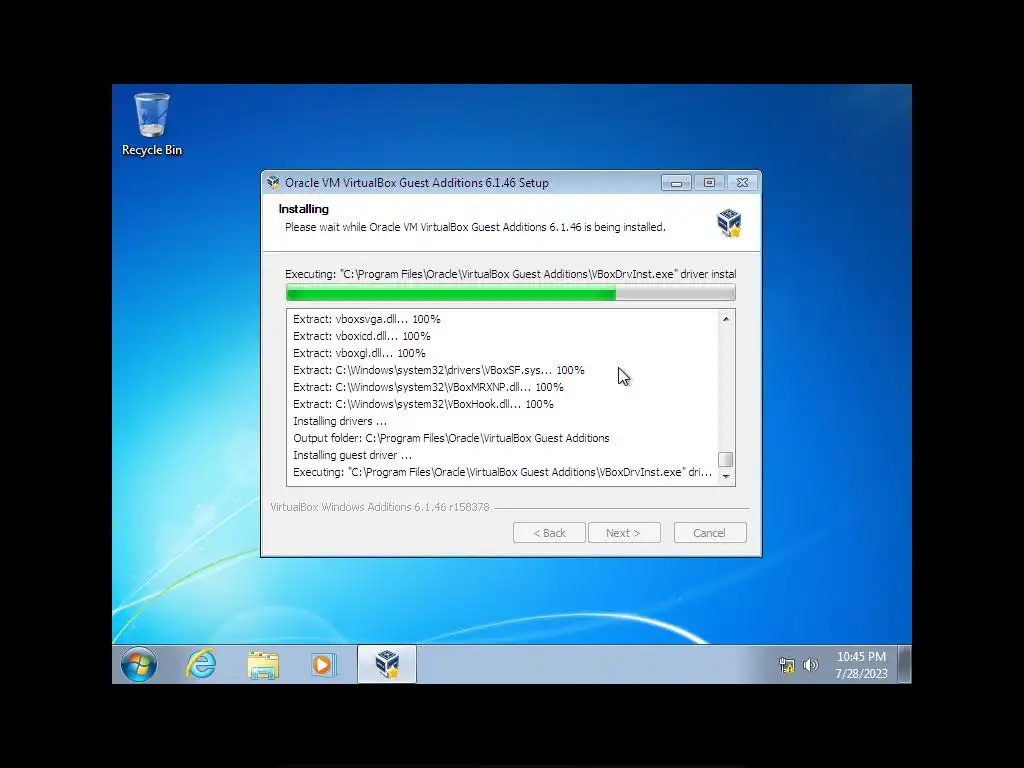Screen dimensions: 1024x768
Task: Select the VBoxSF.sys extract log line
Action: click(439, 370)
